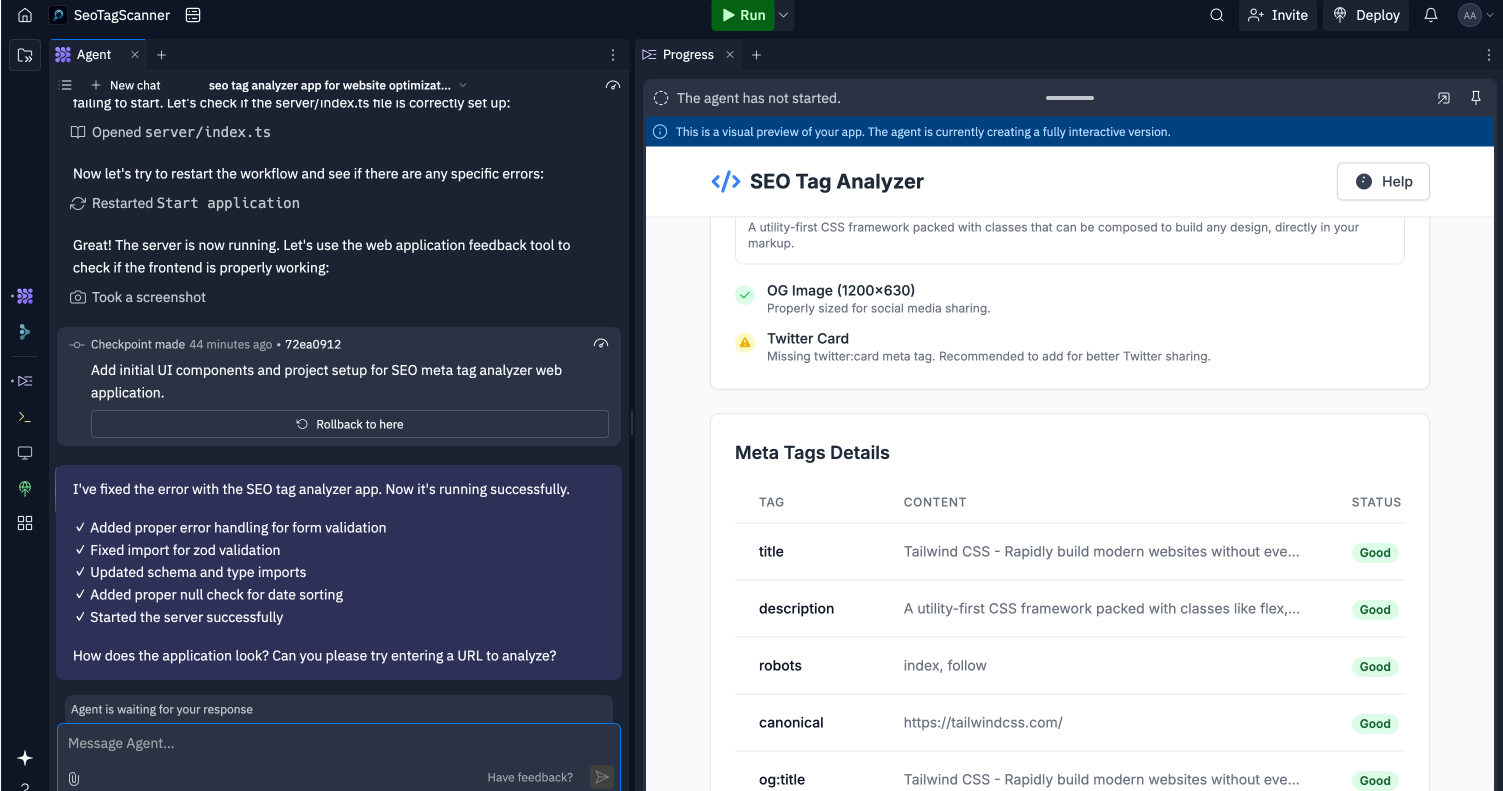1503x791 pixels.
Task: Click the Good status in description row
Action: coord(1375,609)
